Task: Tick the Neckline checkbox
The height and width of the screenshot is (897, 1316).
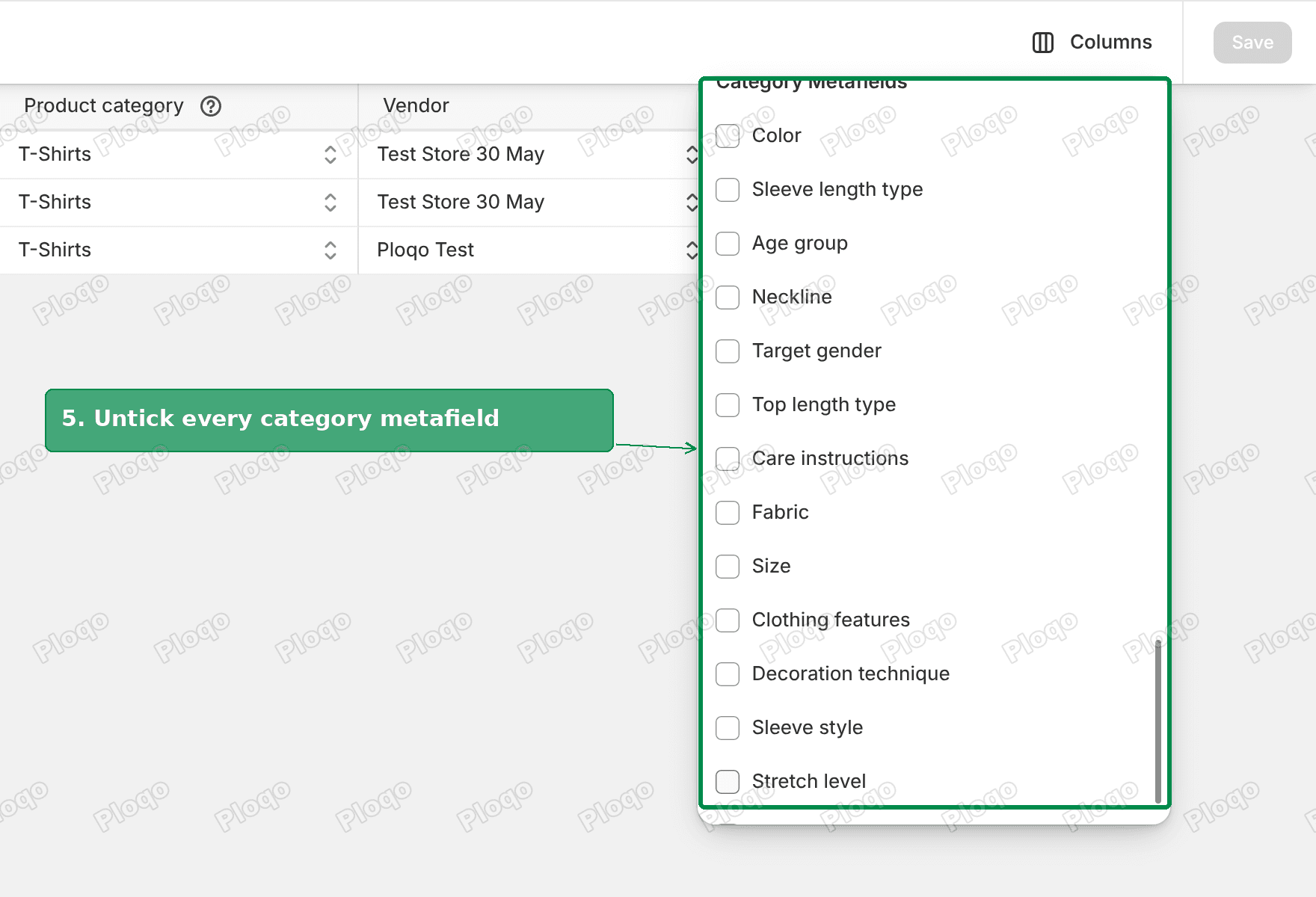Action: point(728,297)
